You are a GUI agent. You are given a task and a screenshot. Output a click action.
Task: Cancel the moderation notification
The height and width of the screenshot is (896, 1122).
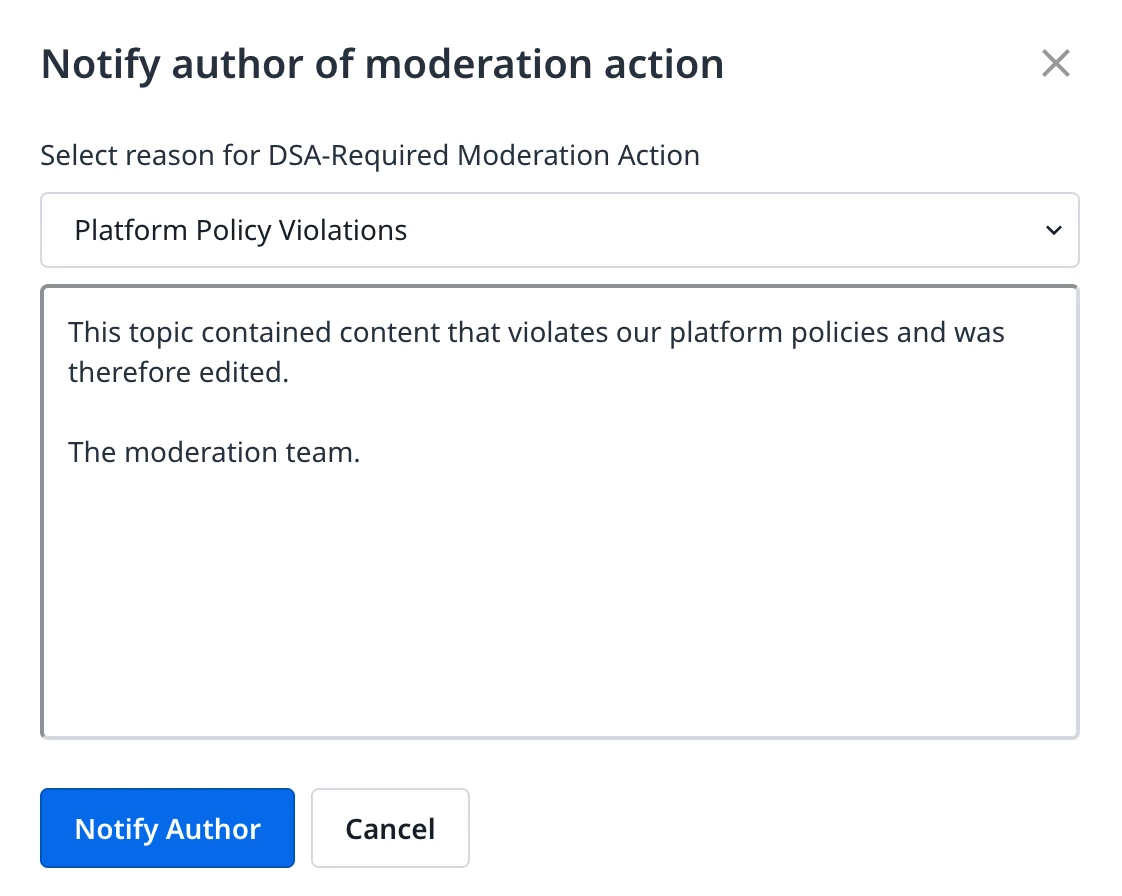pyautogui.click(x=390, y=829)
